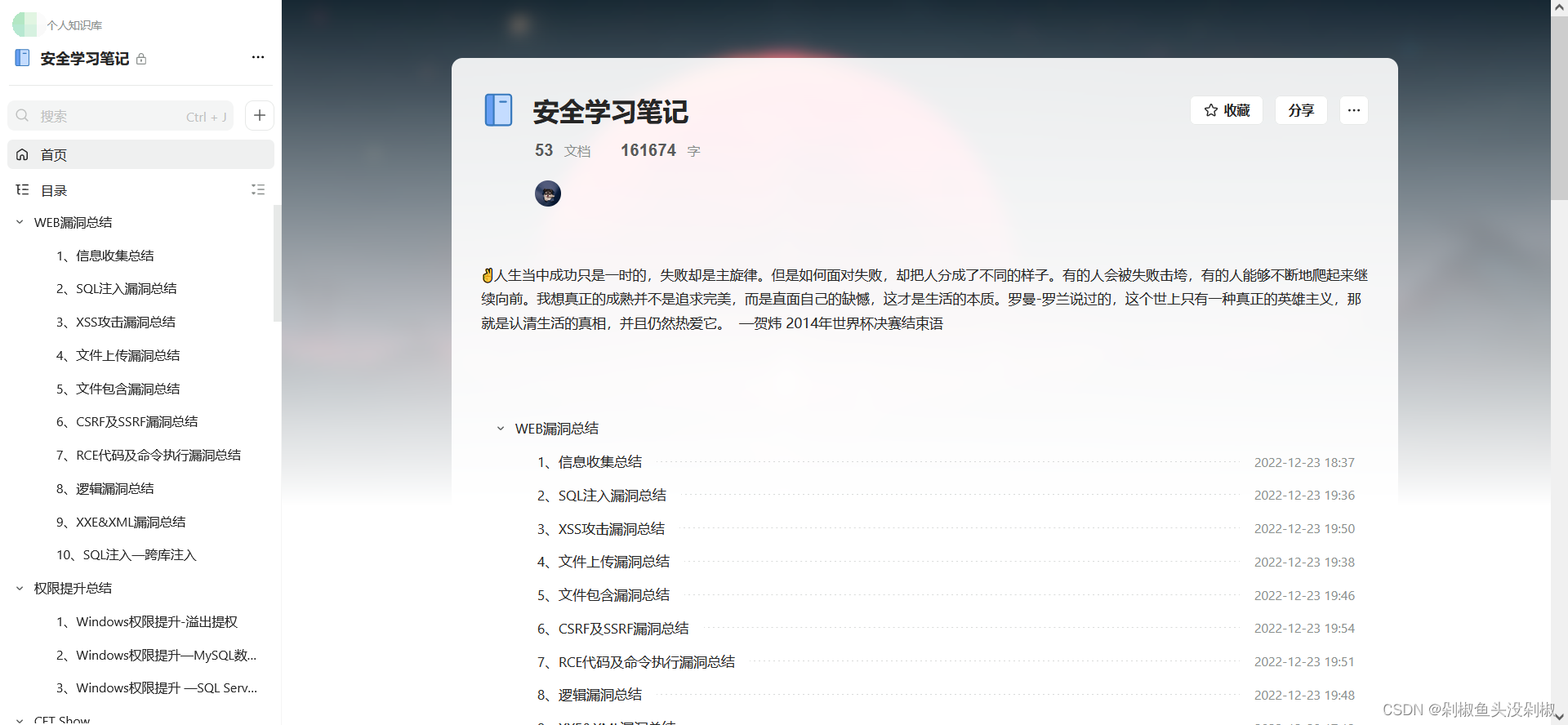Open sidebar item 5、文件包含漏洞总结
1568x725 pixels.
click(x=118, y=389)
